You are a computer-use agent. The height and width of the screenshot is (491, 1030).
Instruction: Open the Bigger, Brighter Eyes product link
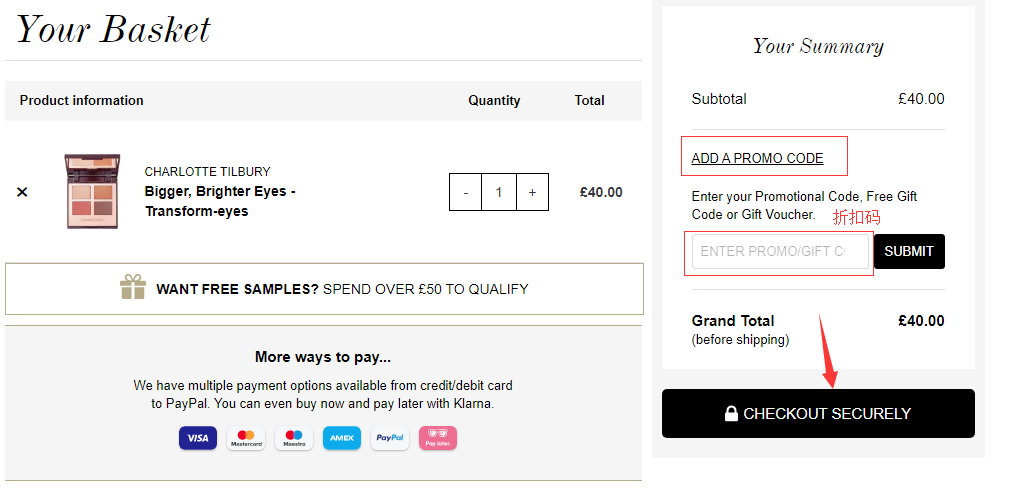tap(220, 201)
